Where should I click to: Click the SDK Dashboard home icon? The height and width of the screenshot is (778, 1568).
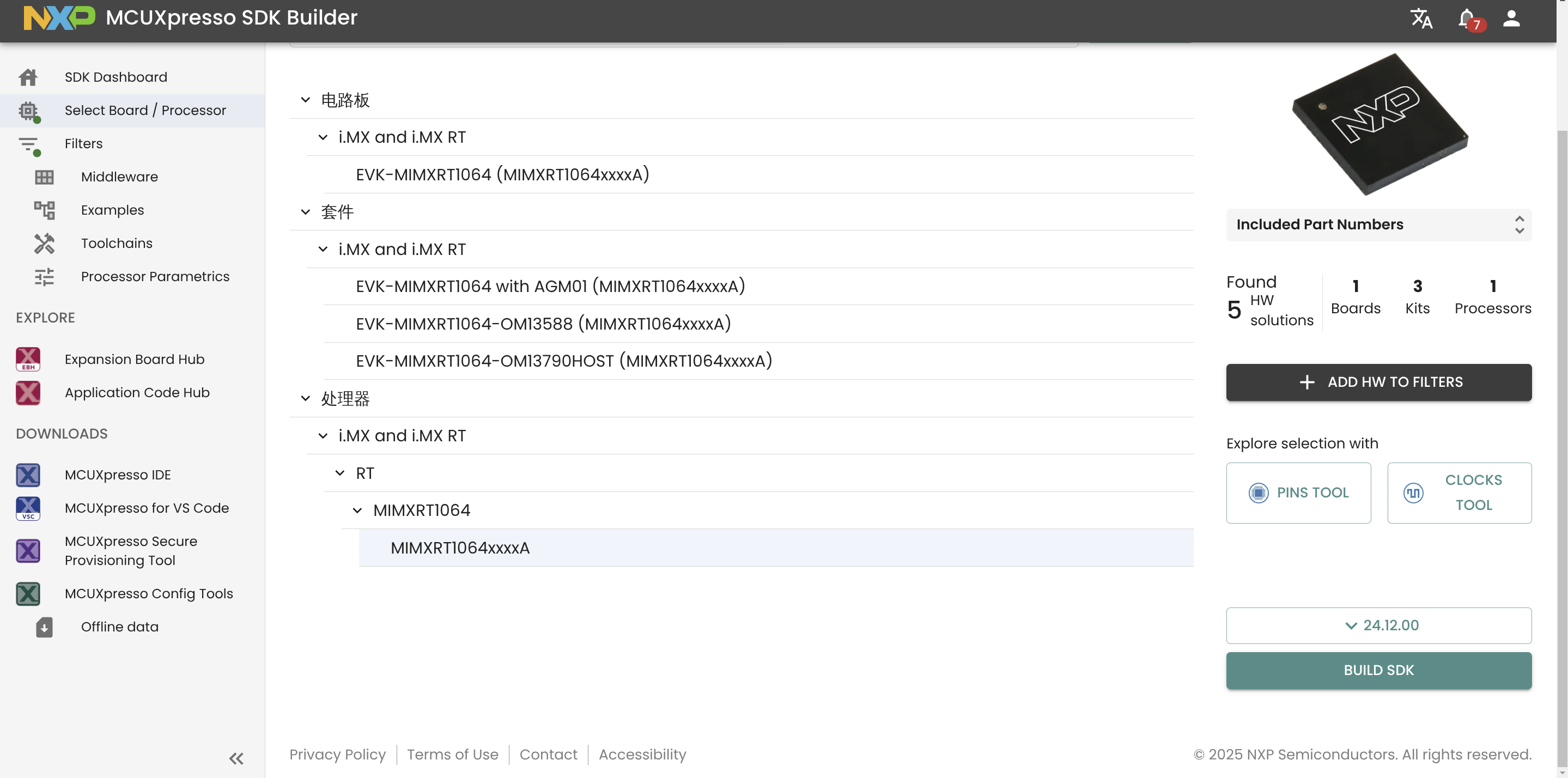pos(28,77)
